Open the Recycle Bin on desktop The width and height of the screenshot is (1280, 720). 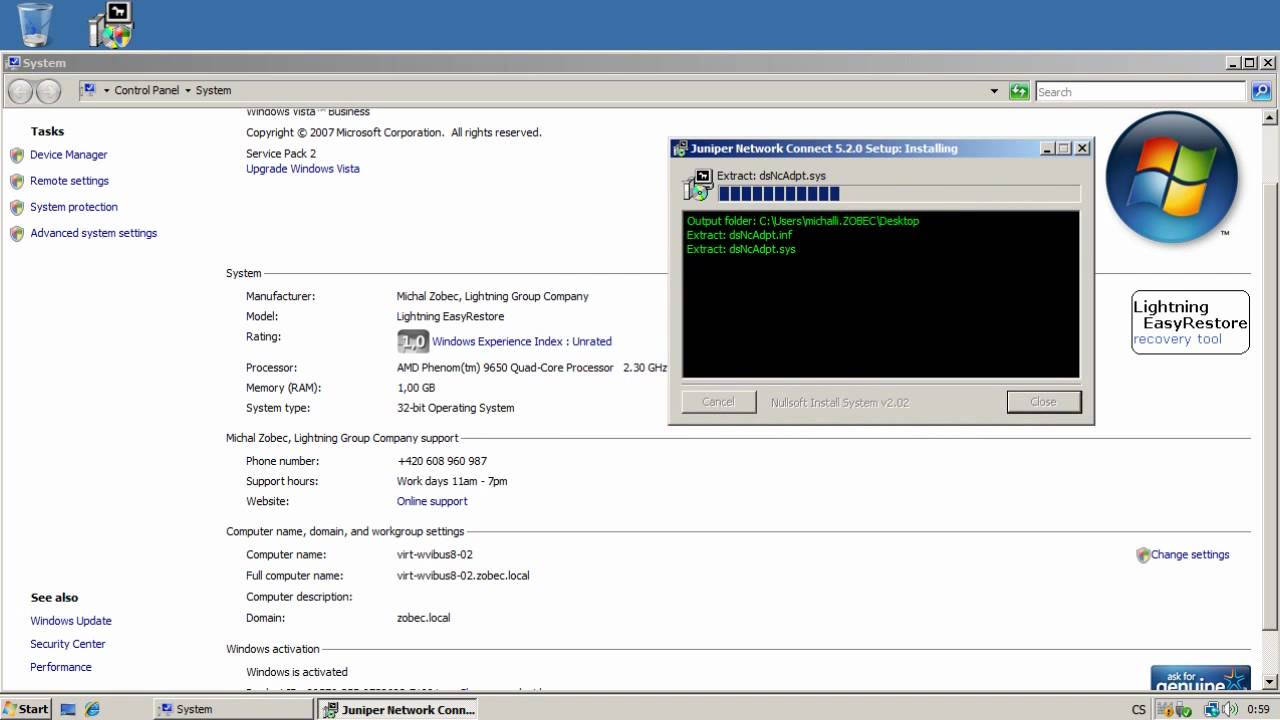click(35, 25)
